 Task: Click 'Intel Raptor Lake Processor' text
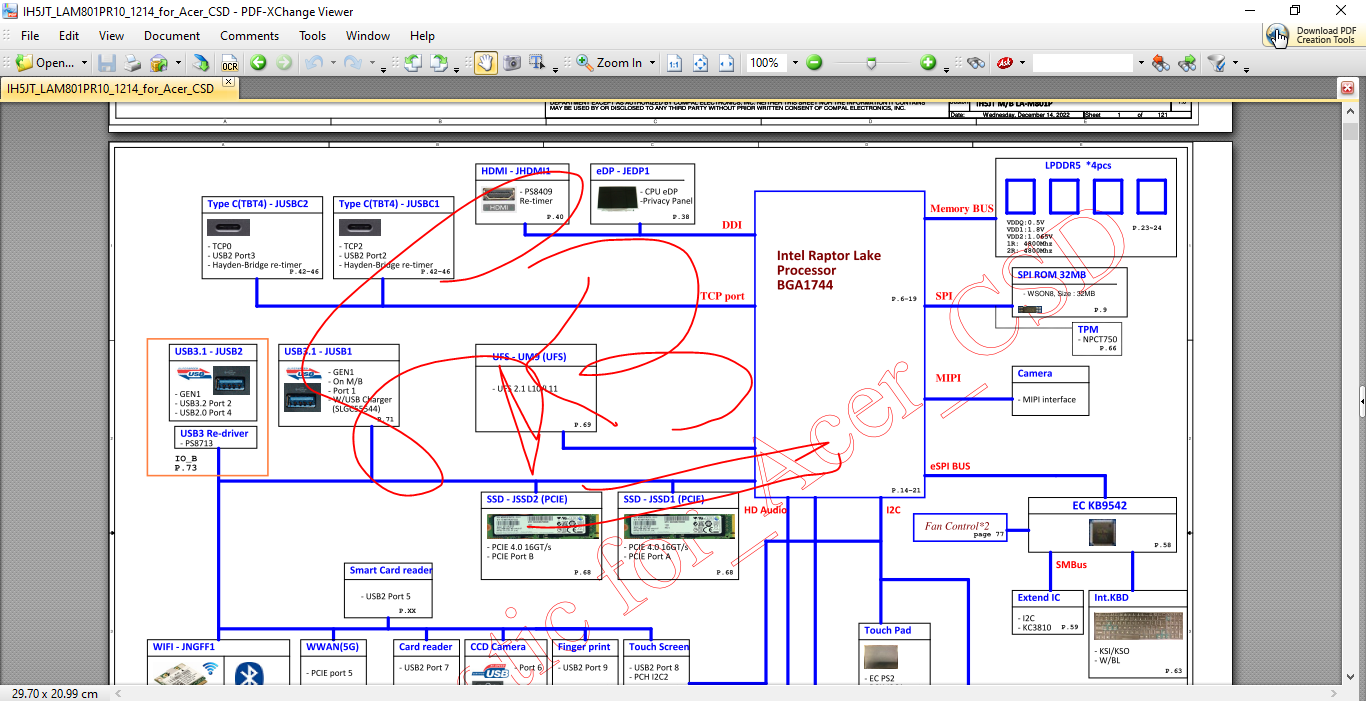click(829, 262)
